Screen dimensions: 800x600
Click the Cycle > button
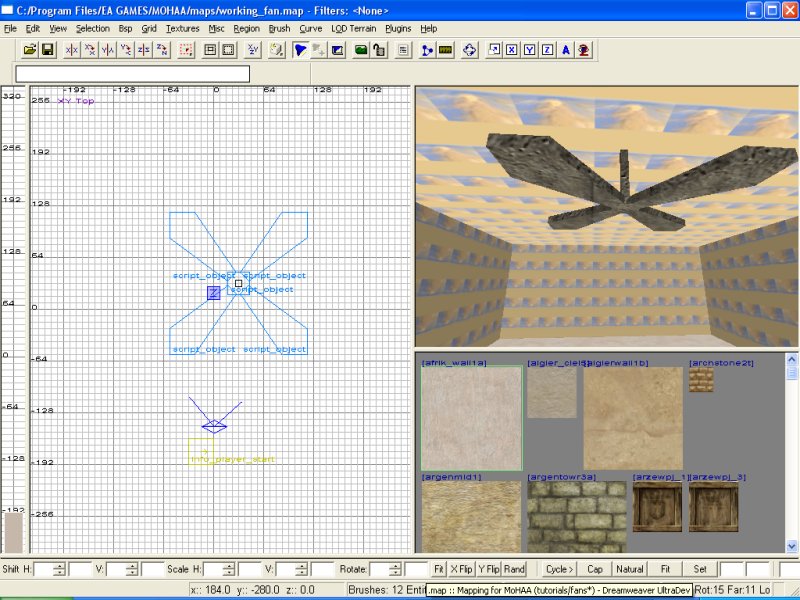(x=560, y=569)
